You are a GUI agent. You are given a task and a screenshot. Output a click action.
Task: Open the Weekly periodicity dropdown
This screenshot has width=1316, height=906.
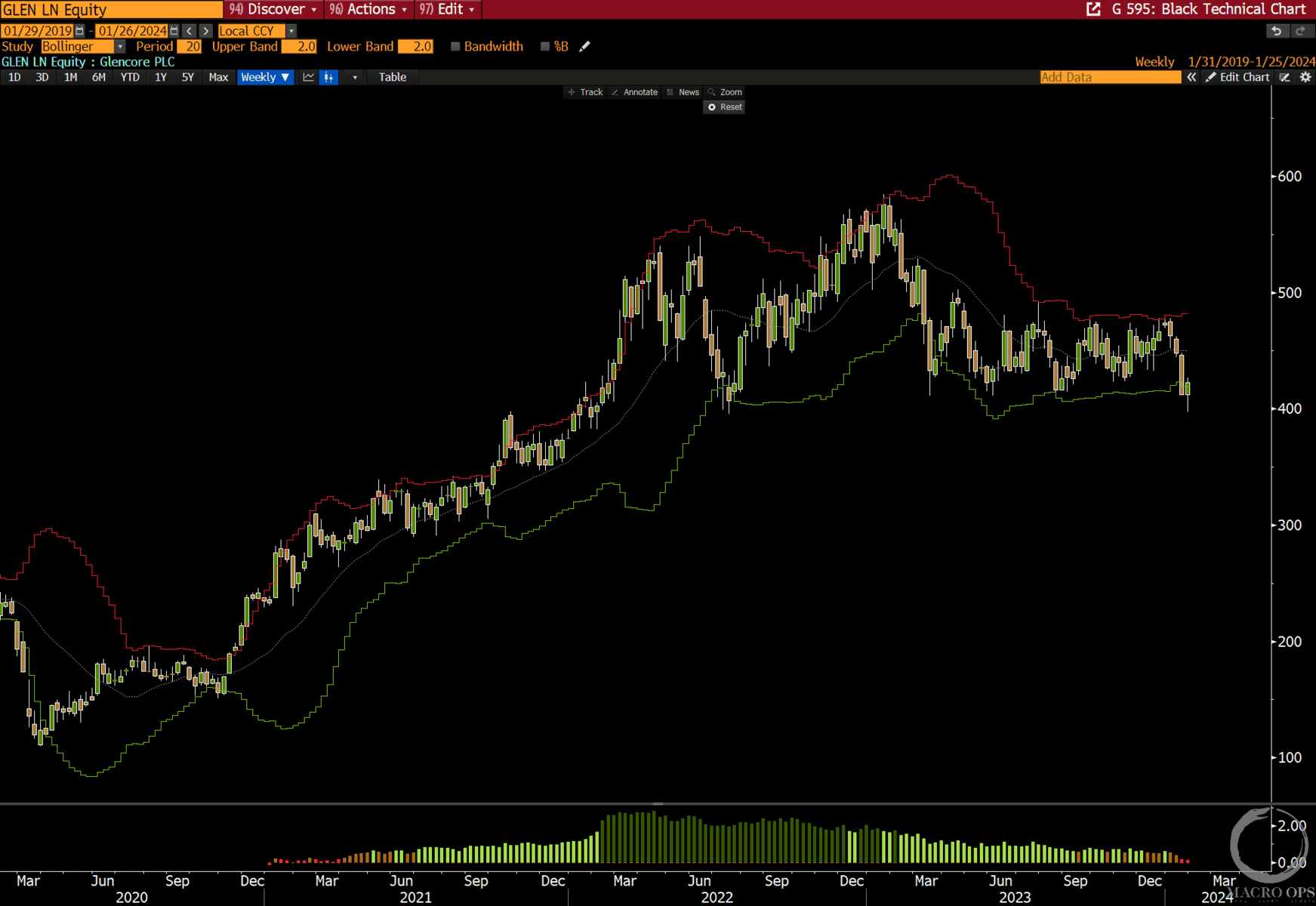click(265, 77)
